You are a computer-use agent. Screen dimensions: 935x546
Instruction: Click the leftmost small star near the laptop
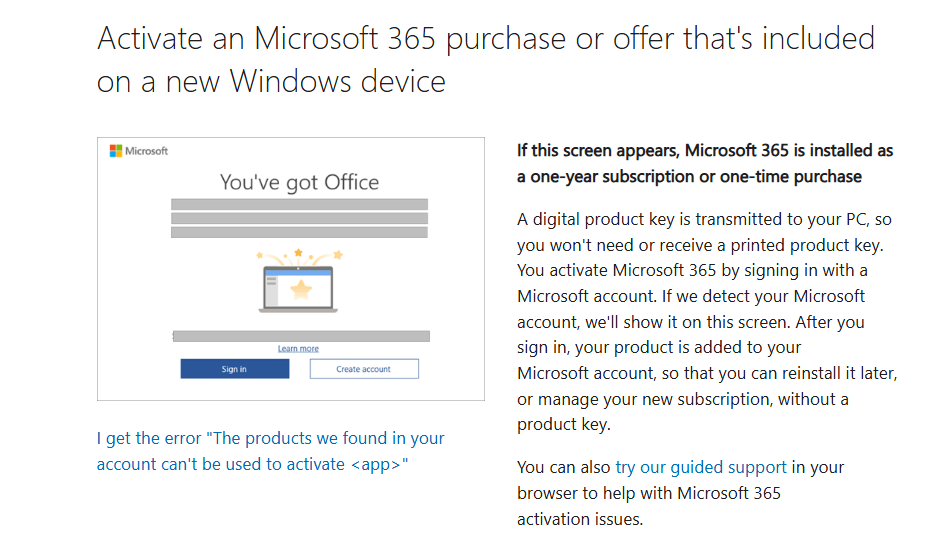coord(259,255)
